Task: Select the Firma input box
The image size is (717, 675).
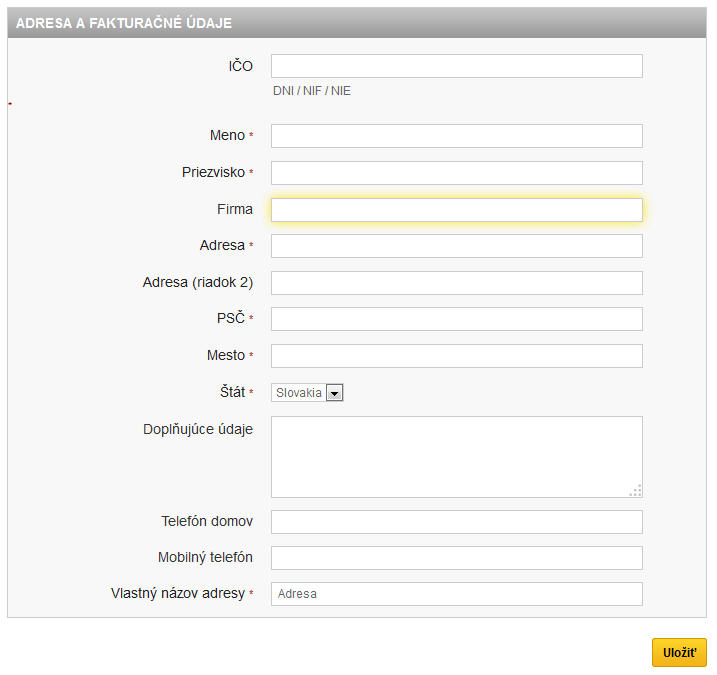Action: click(456, 210)
